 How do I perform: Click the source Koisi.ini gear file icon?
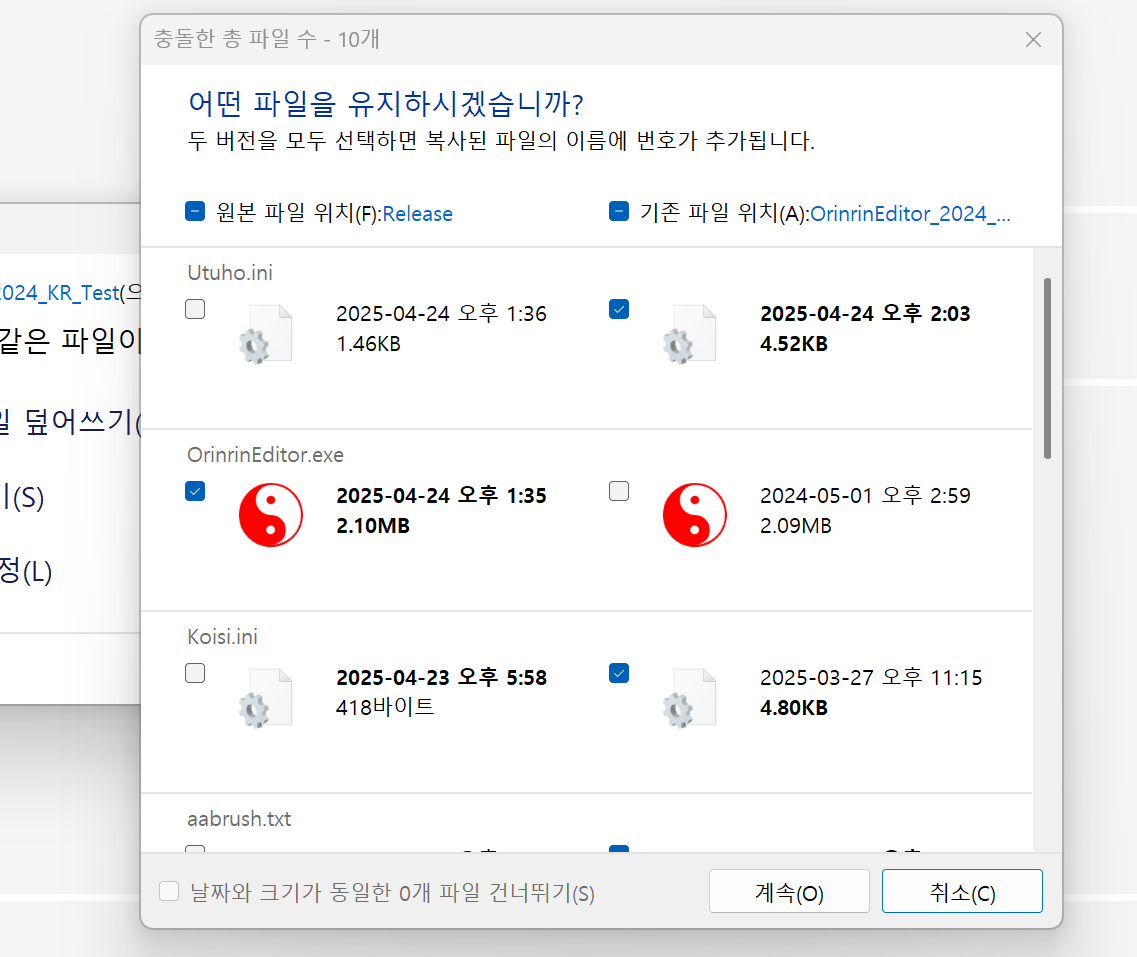tap(266, 697)
